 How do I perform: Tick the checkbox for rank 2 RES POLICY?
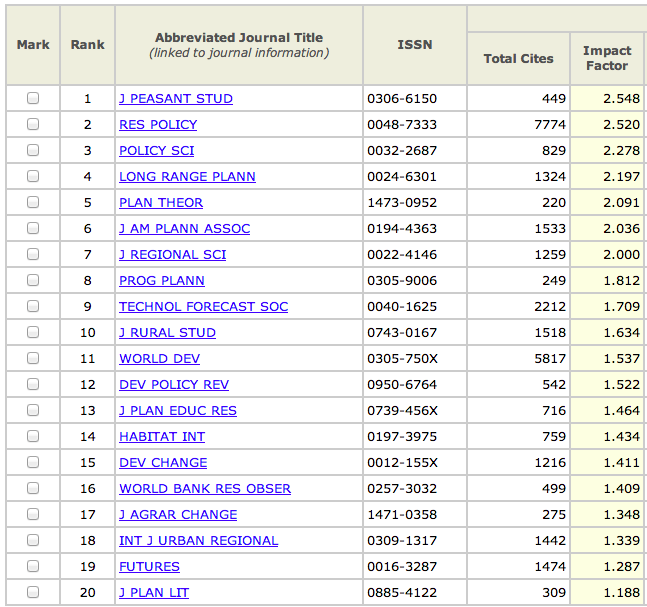(33, 124)
